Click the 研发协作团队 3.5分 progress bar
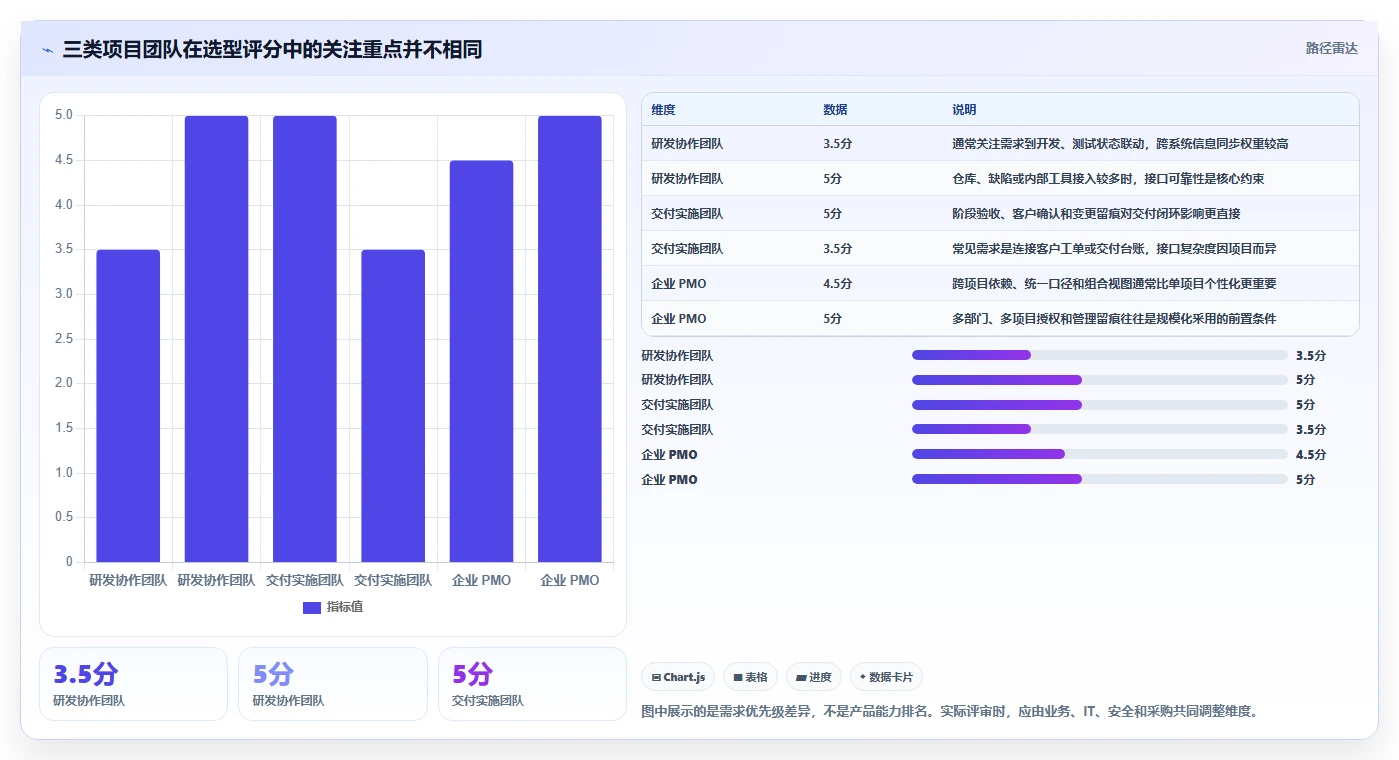1399x760 pixels. point(1099,355)
